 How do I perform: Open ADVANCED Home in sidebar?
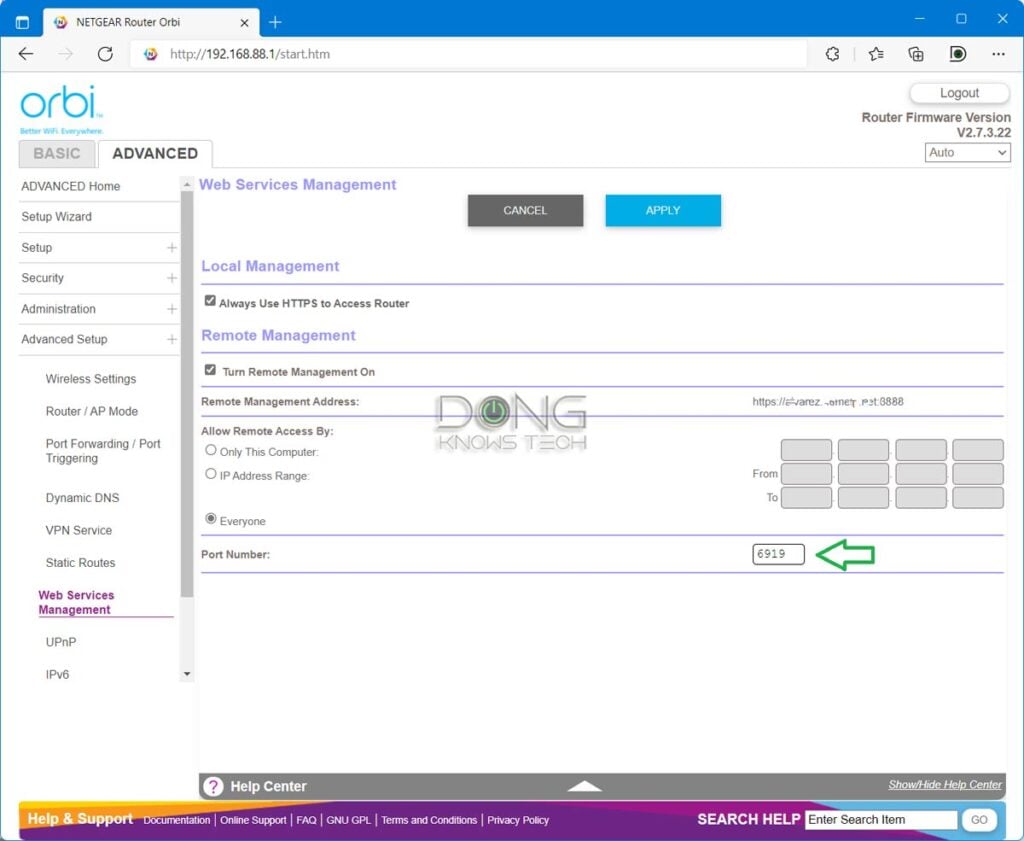[x=71, y=186]
